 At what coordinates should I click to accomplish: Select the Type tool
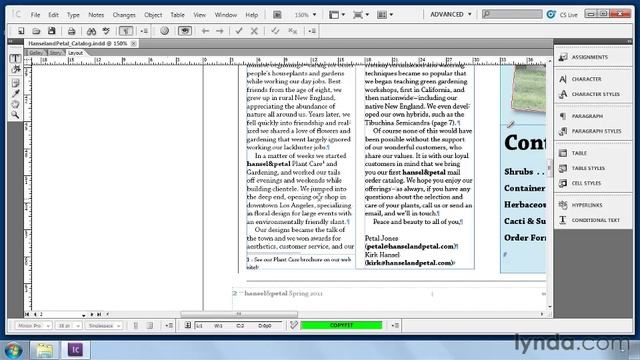point(16,58)
